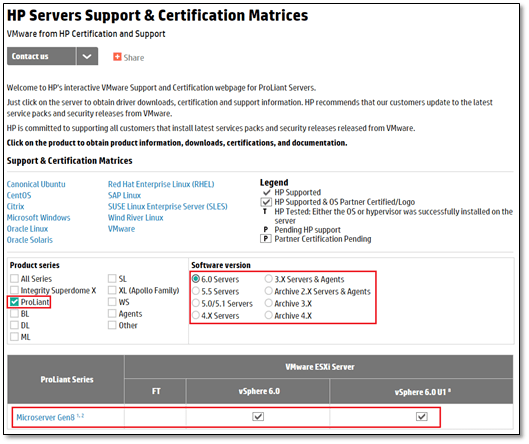Check the All Series checkbox

[14, 279]
